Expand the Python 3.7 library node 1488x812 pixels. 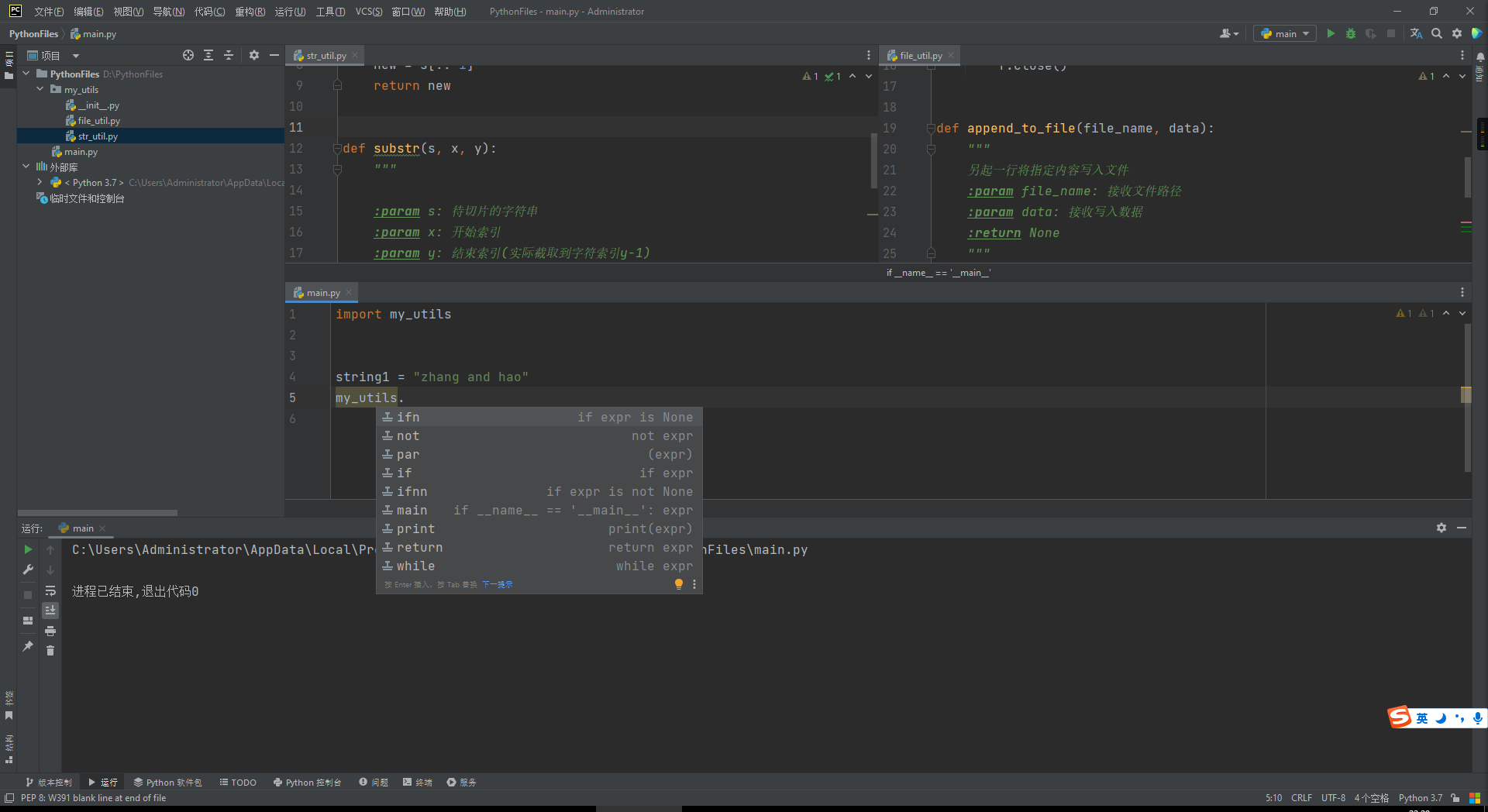pyautogui.click(x=40, y=182)
